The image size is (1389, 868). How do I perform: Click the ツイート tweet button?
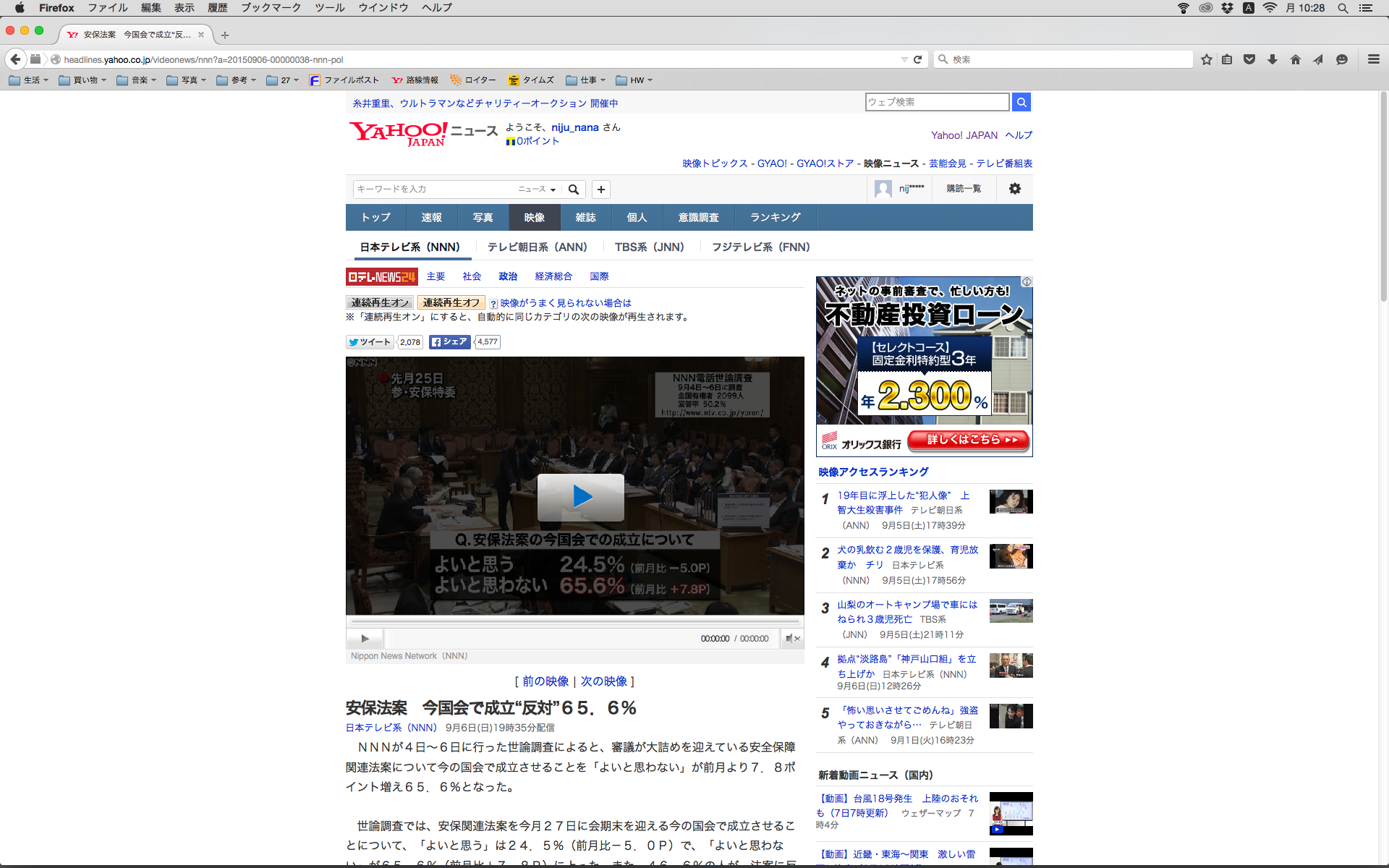tap(369, 342)
